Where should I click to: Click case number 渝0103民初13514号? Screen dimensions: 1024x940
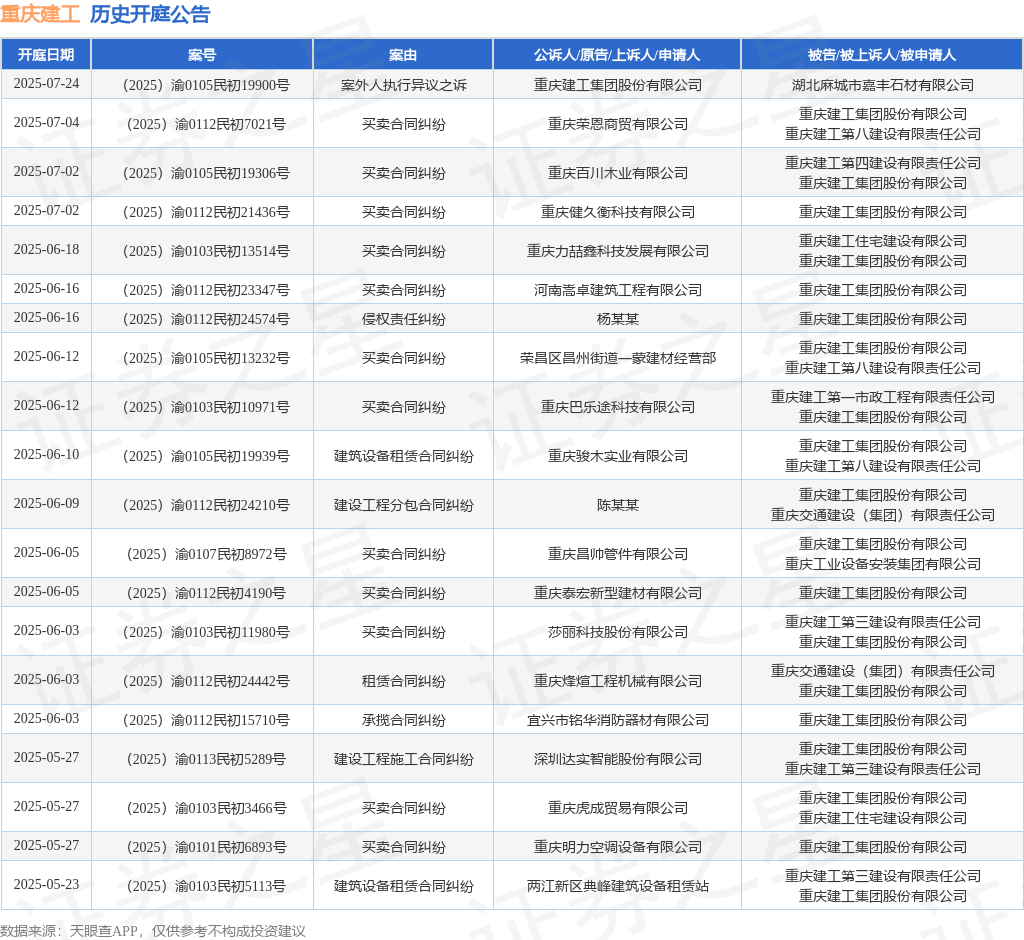click(x=206, y=251)
